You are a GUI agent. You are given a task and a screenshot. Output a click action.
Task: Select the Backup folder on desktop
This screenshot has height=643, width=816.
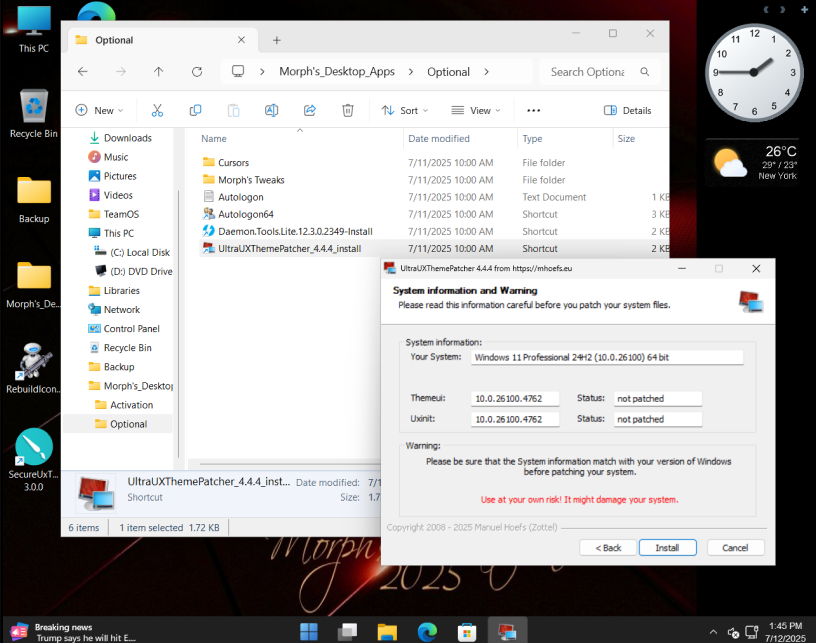point(34,200)
